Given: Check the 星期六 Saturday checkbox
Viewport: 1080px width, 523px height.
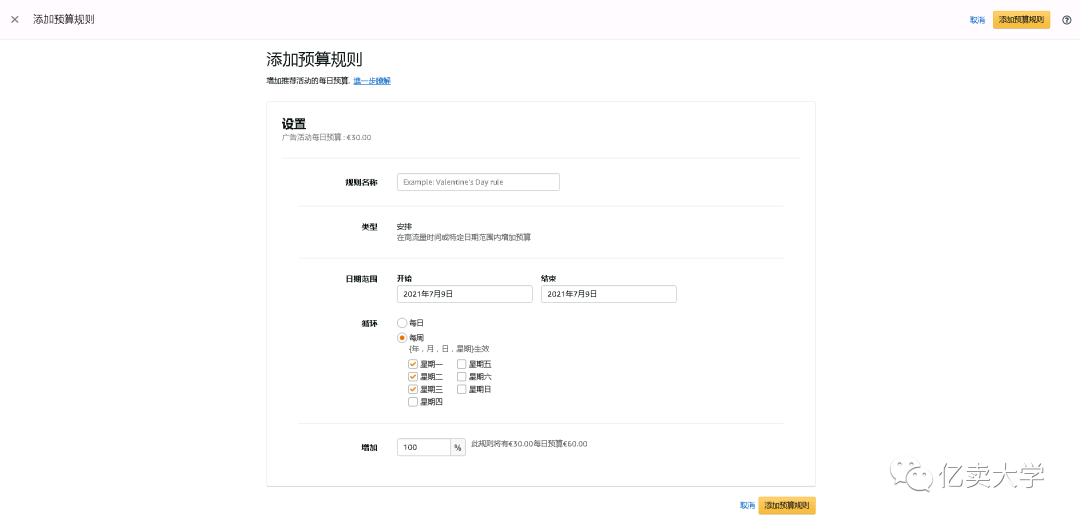Looking at the screenshot, I should (461, 376).
